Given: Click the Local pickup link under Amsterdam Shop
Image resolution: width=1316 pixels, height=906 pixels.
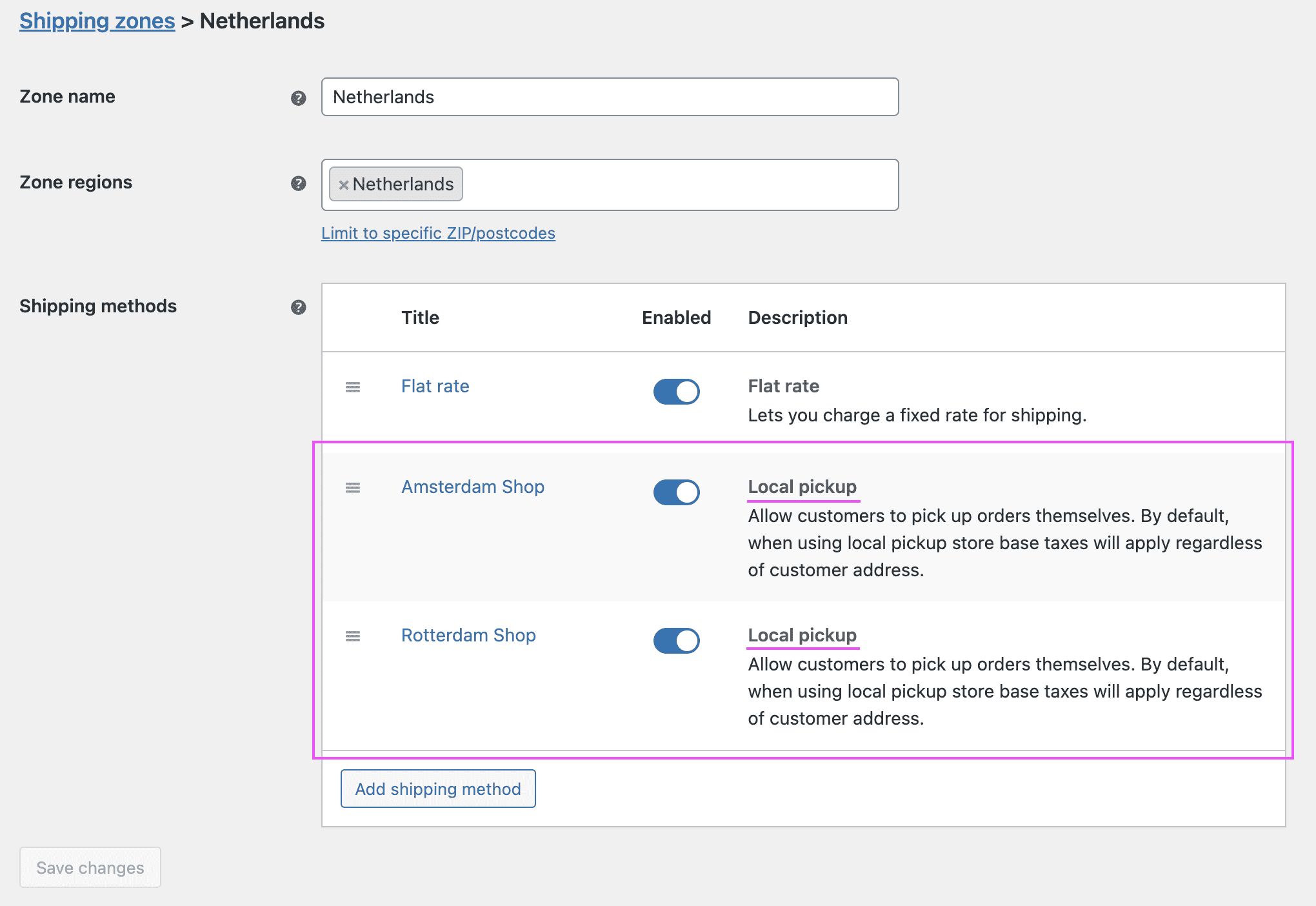Looking at the screenshot, I should pyautogui.click(x=803, y=487).
